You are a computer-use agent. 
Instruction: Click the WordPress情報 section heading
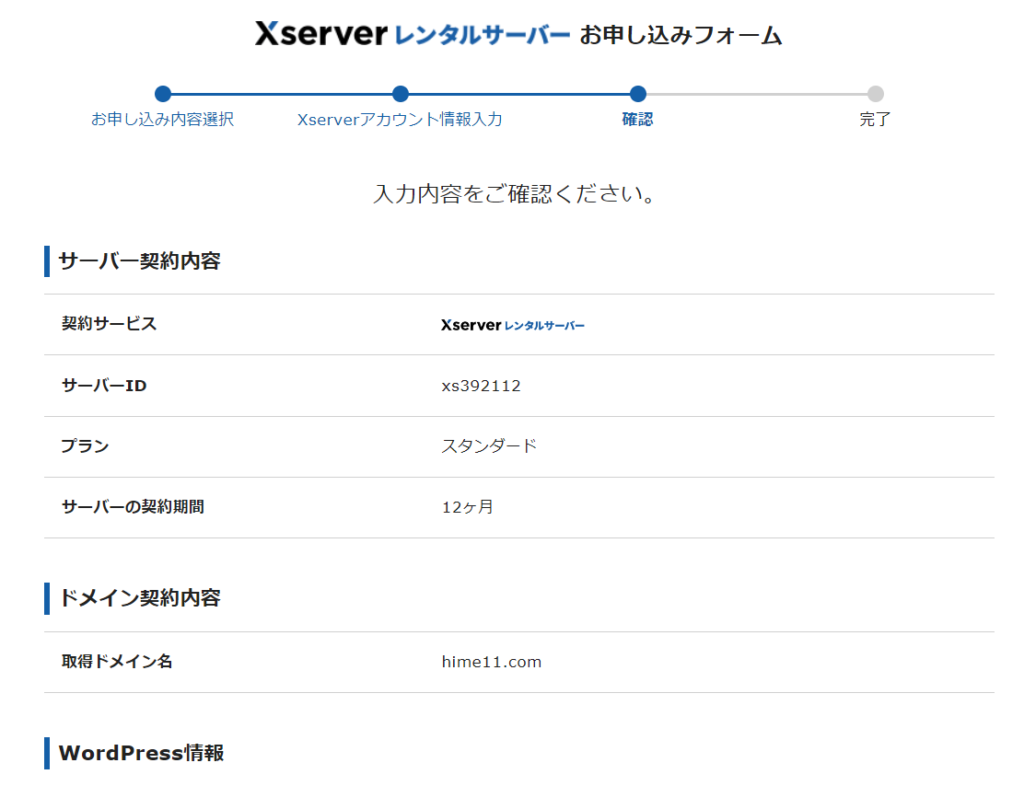click(141, 753)
